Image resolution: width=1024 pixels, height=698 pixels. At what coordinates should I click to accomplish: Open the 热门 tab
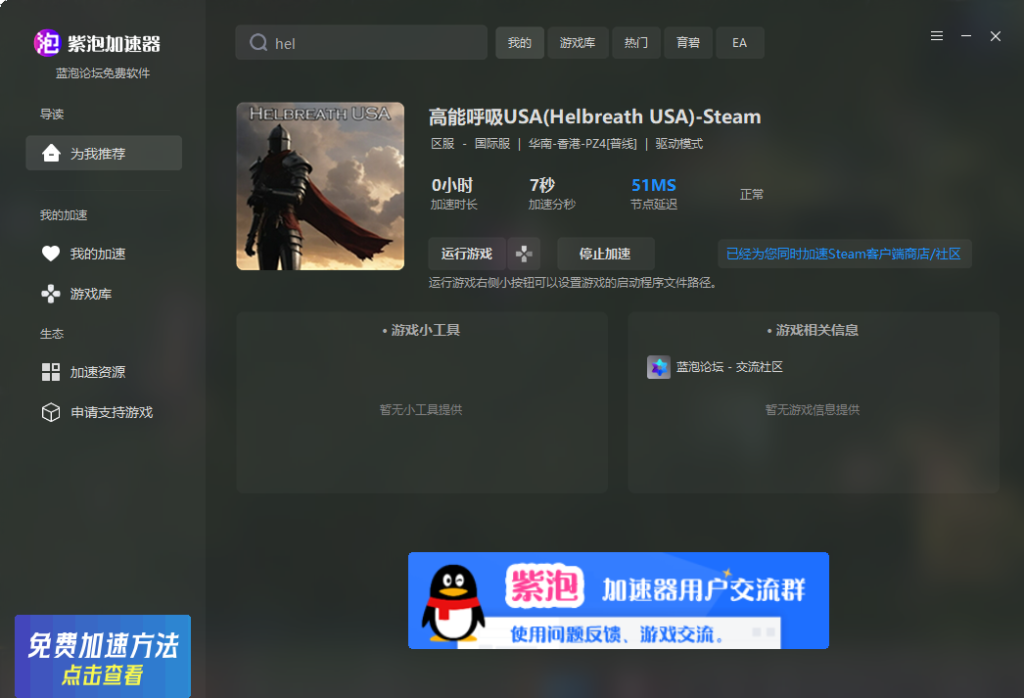point(636,43)
